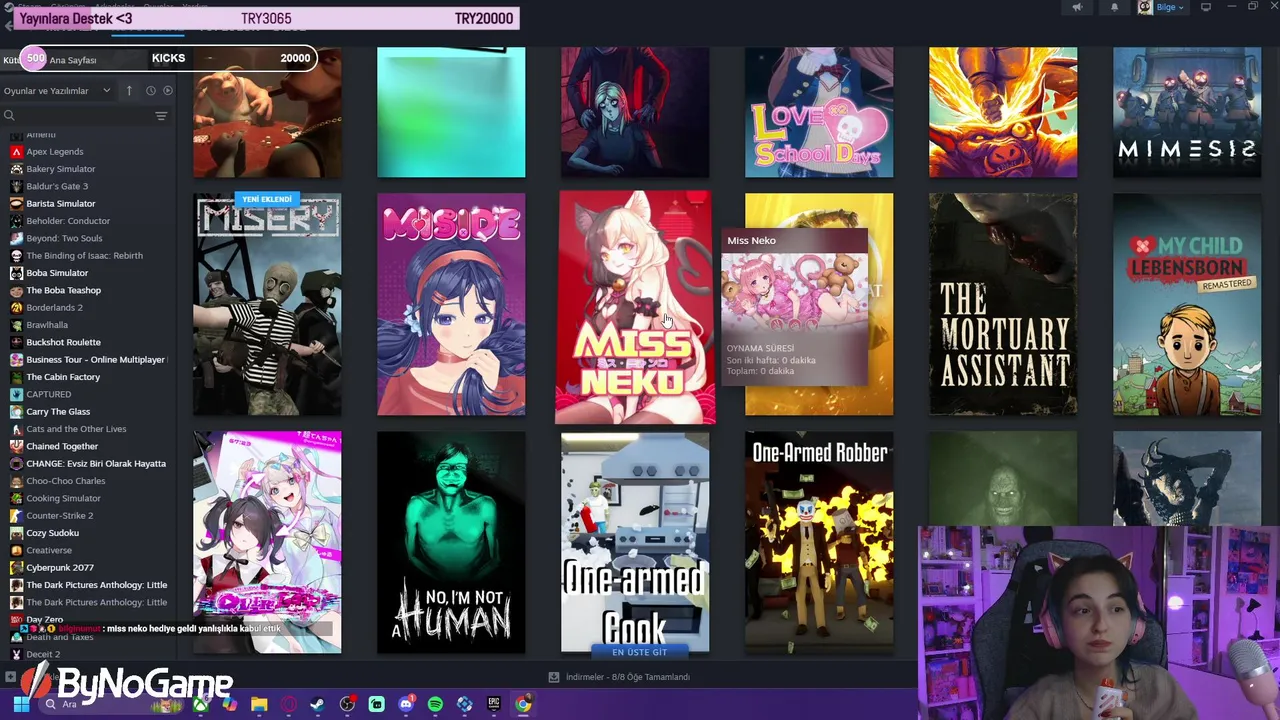Open the Xbox app from the taskbar
The width and height of the screenshot is (1280, 720).
coord(201,704)
